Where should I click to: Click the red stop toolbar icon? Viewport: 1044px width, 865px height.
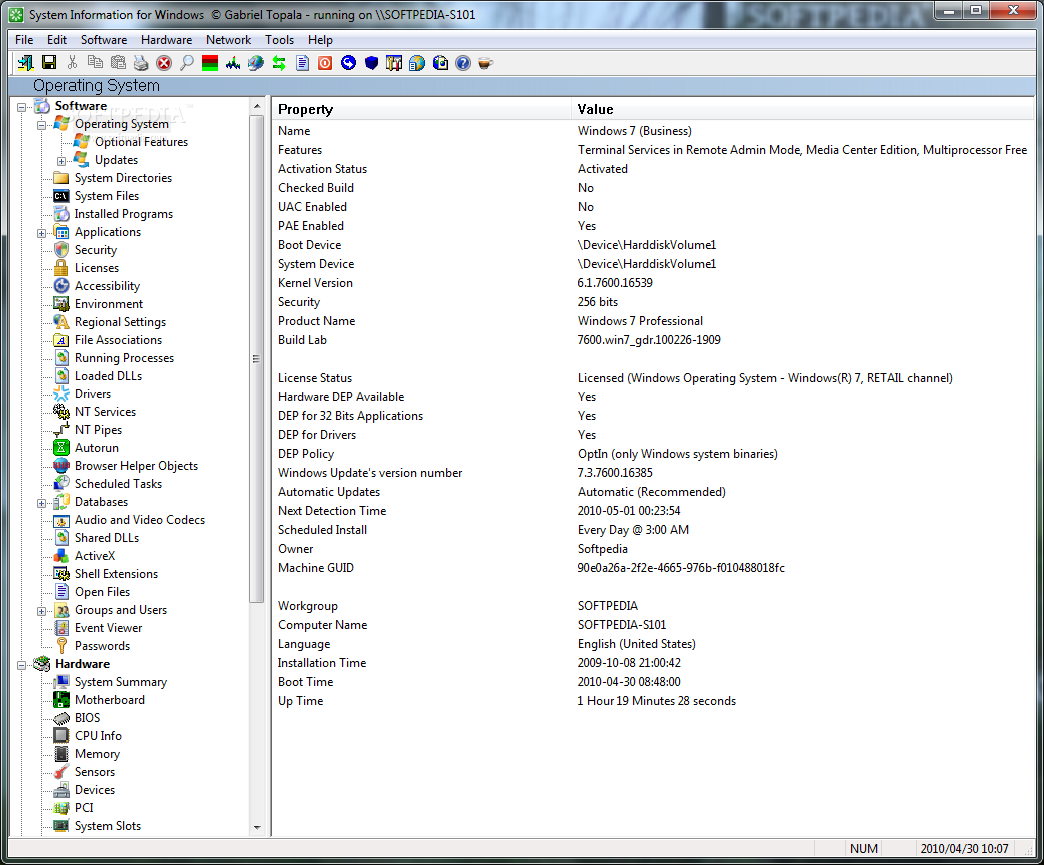tap(163, 62)
